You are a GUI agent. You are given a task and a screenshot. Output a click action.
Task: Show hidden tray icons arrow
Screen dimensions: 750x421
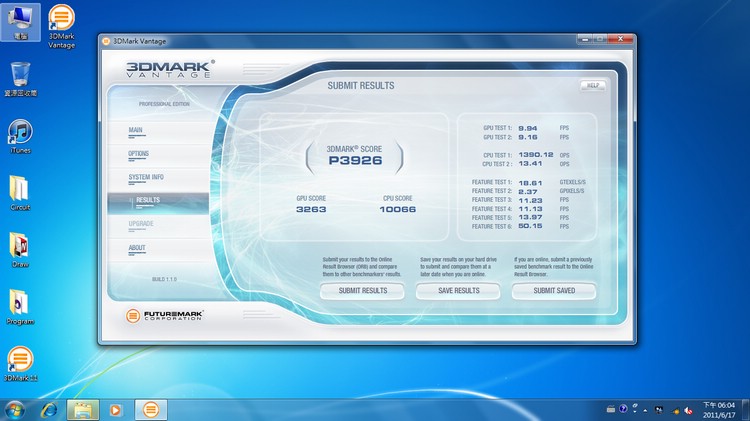[x=645, y=410]
